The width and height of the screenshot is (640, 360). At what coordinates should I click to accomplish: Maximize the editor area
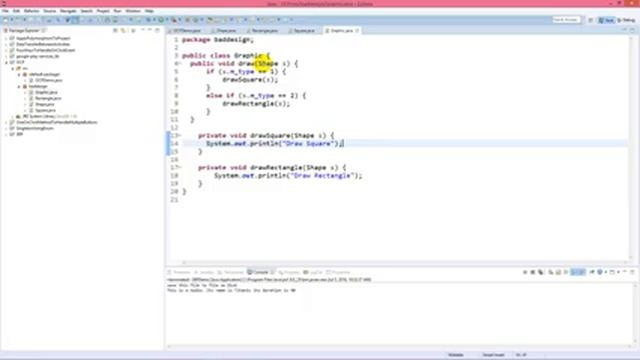click(x=632, y=30)
